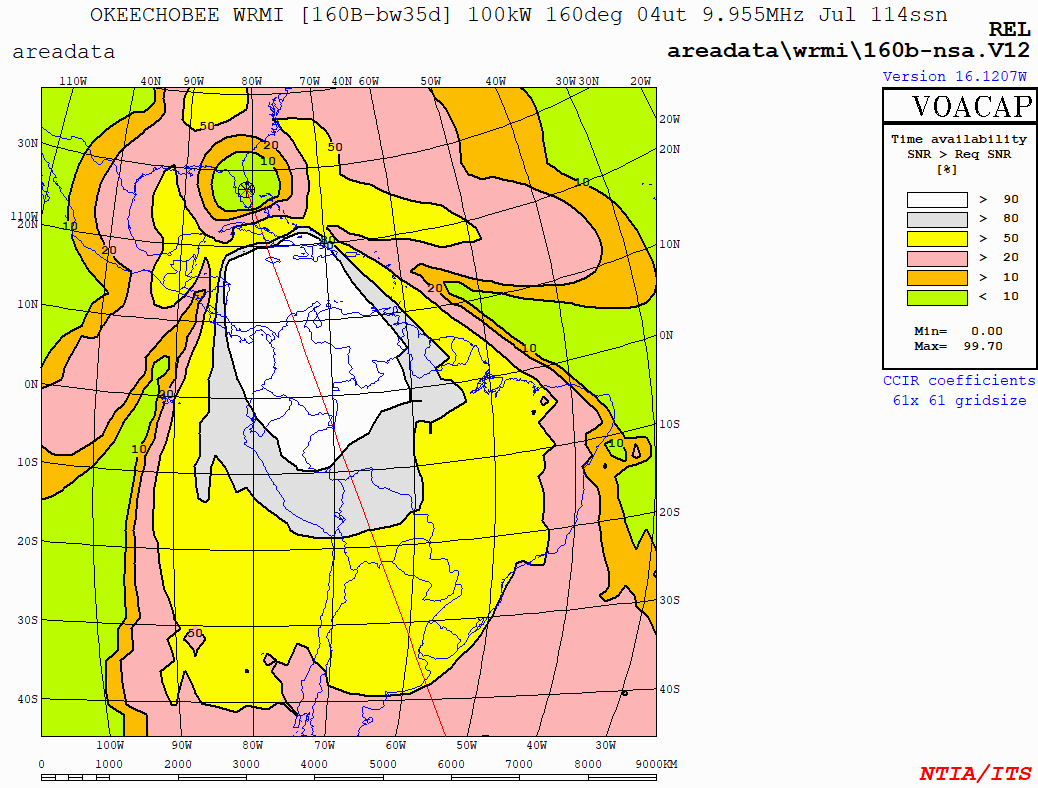
Task: Click the Max= 99.70 value
Action: (x=958, y=347)
